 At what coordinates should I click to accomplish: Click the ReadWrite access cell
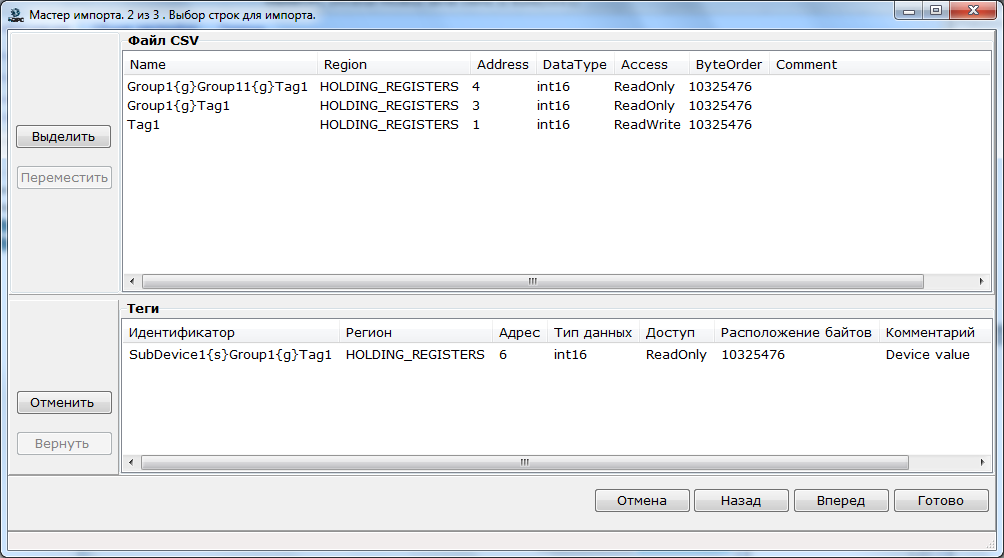(647, 125)
